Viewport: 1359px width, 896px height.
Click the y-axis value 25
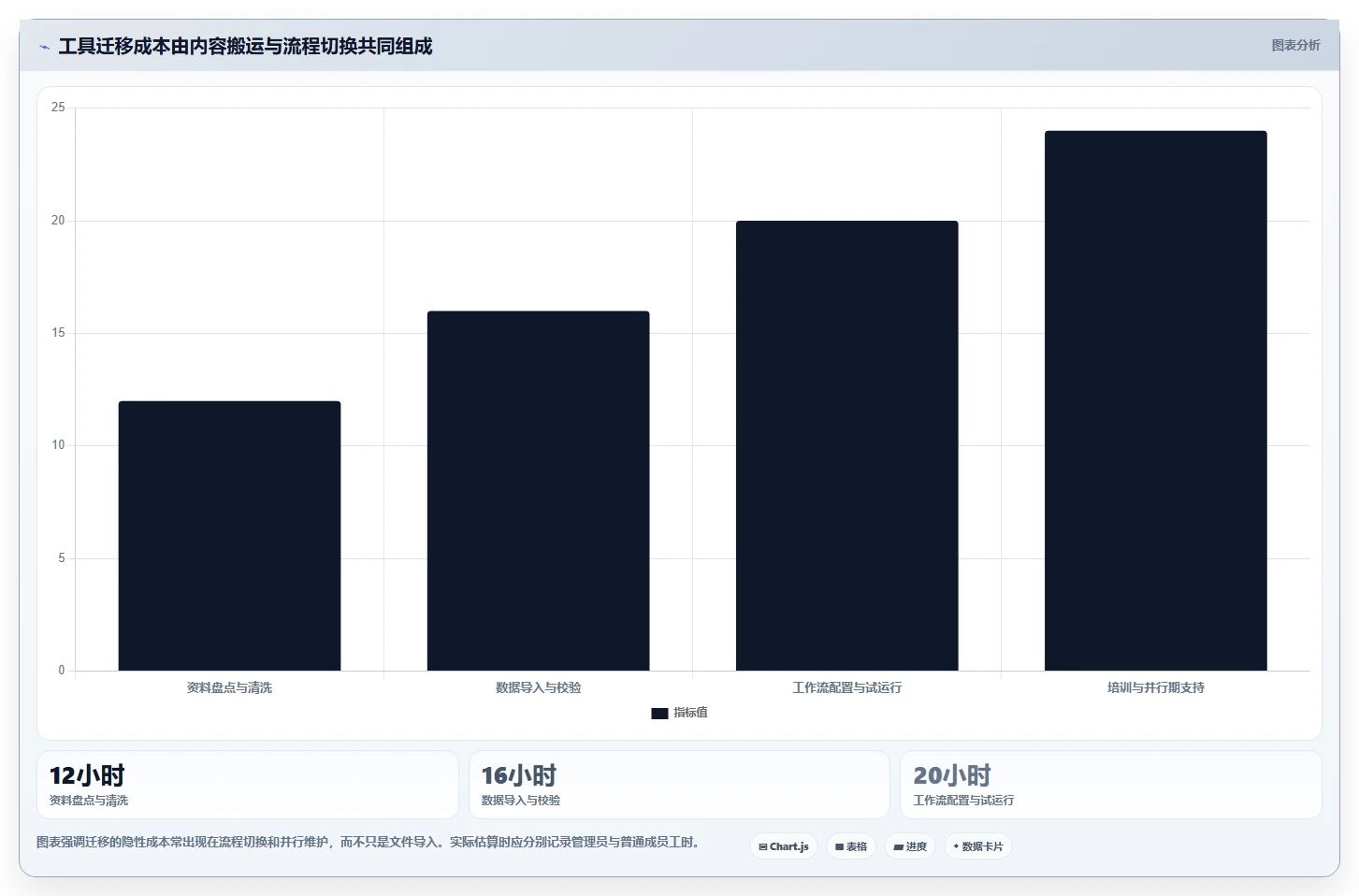[x=58, y=108]
